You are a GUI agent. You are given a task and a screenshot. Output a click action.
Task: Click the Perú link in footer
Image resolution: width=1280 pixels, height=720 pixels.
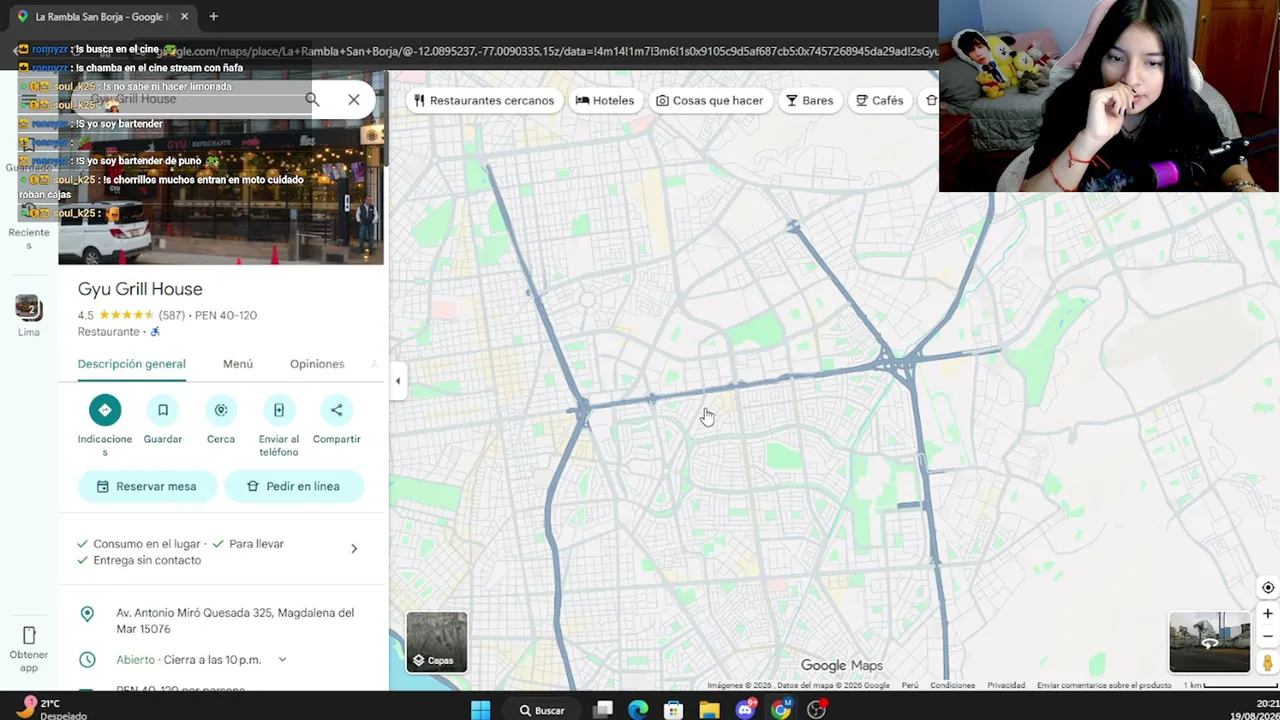point(910,686)
